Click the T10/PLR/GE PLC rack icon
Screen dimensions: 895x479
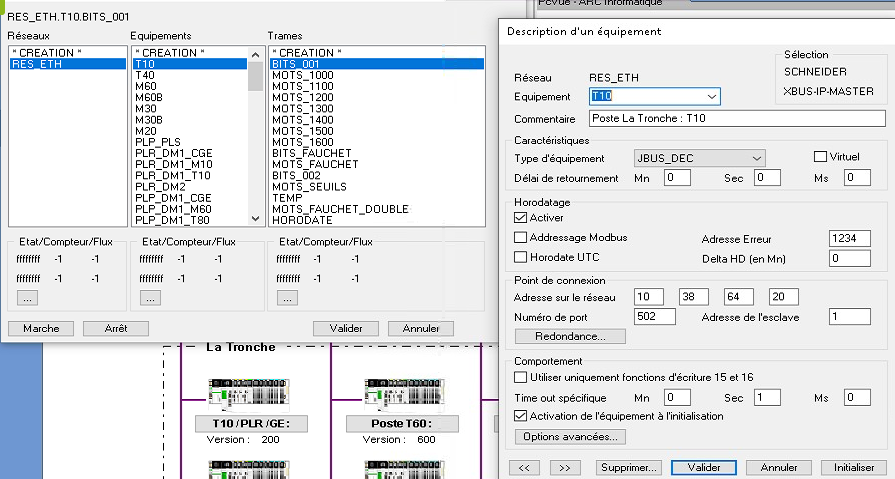[251, 394]
